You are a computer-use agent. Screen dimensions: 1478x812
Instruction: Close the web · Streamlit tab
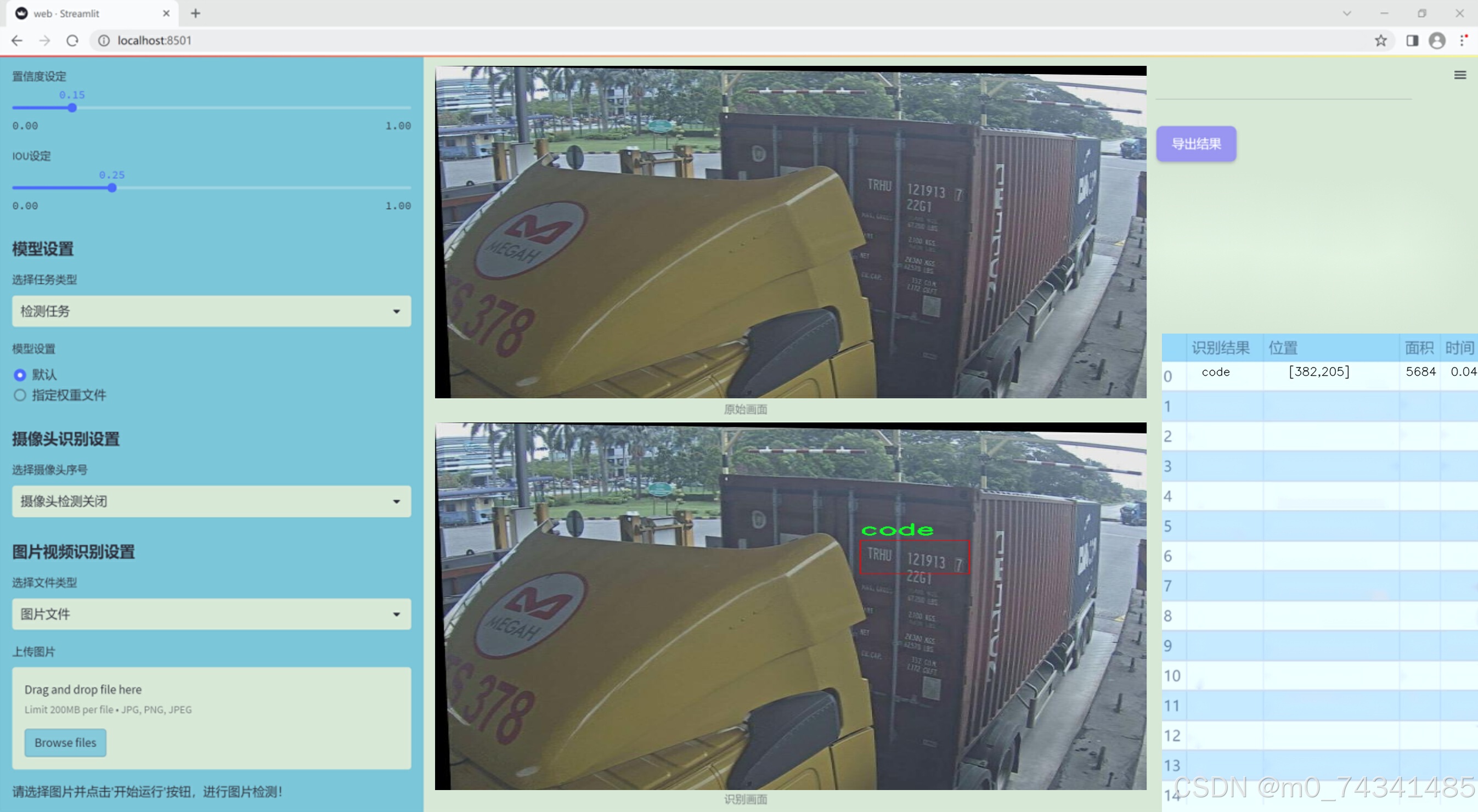click(166, 13)
